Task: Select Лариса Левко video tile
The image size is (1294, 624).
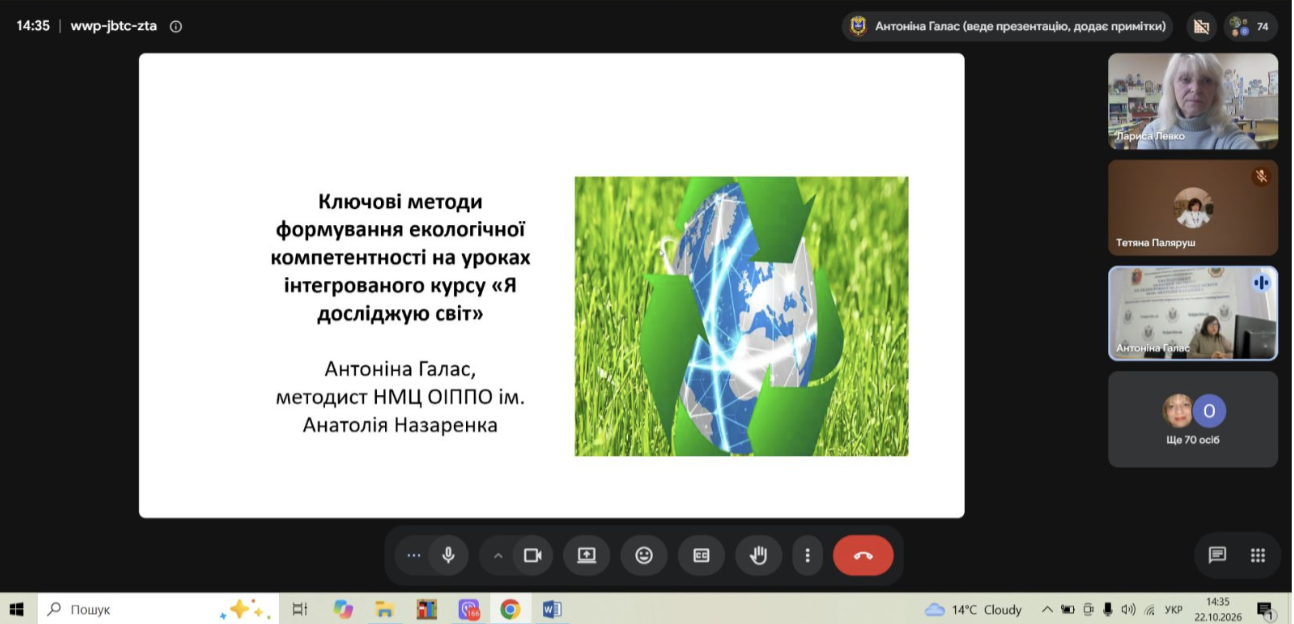Action: tap(1193, 101)
